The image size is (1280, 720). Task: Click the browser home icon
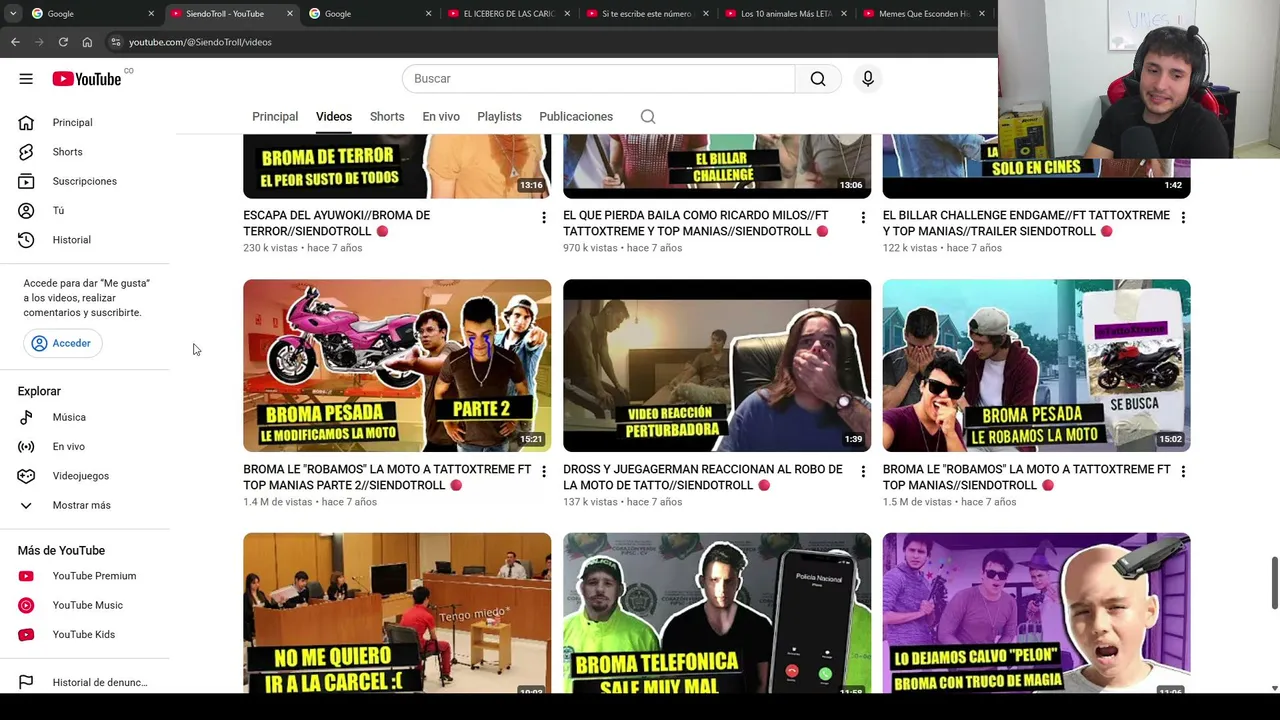tap(87, 42)
